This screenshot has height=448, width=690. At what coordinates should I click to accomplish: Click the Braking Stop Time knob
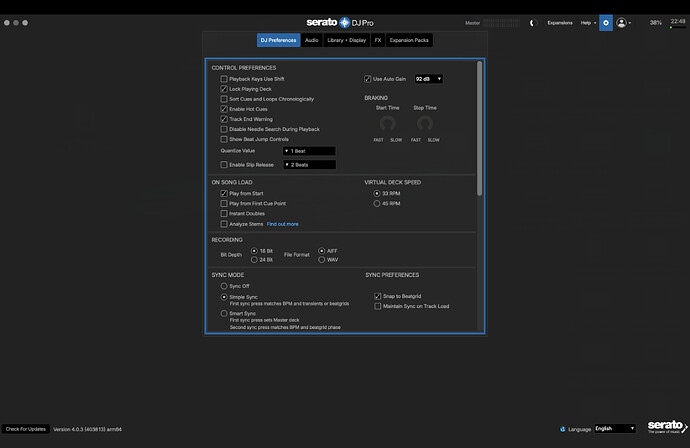click(x=425, y=123)
